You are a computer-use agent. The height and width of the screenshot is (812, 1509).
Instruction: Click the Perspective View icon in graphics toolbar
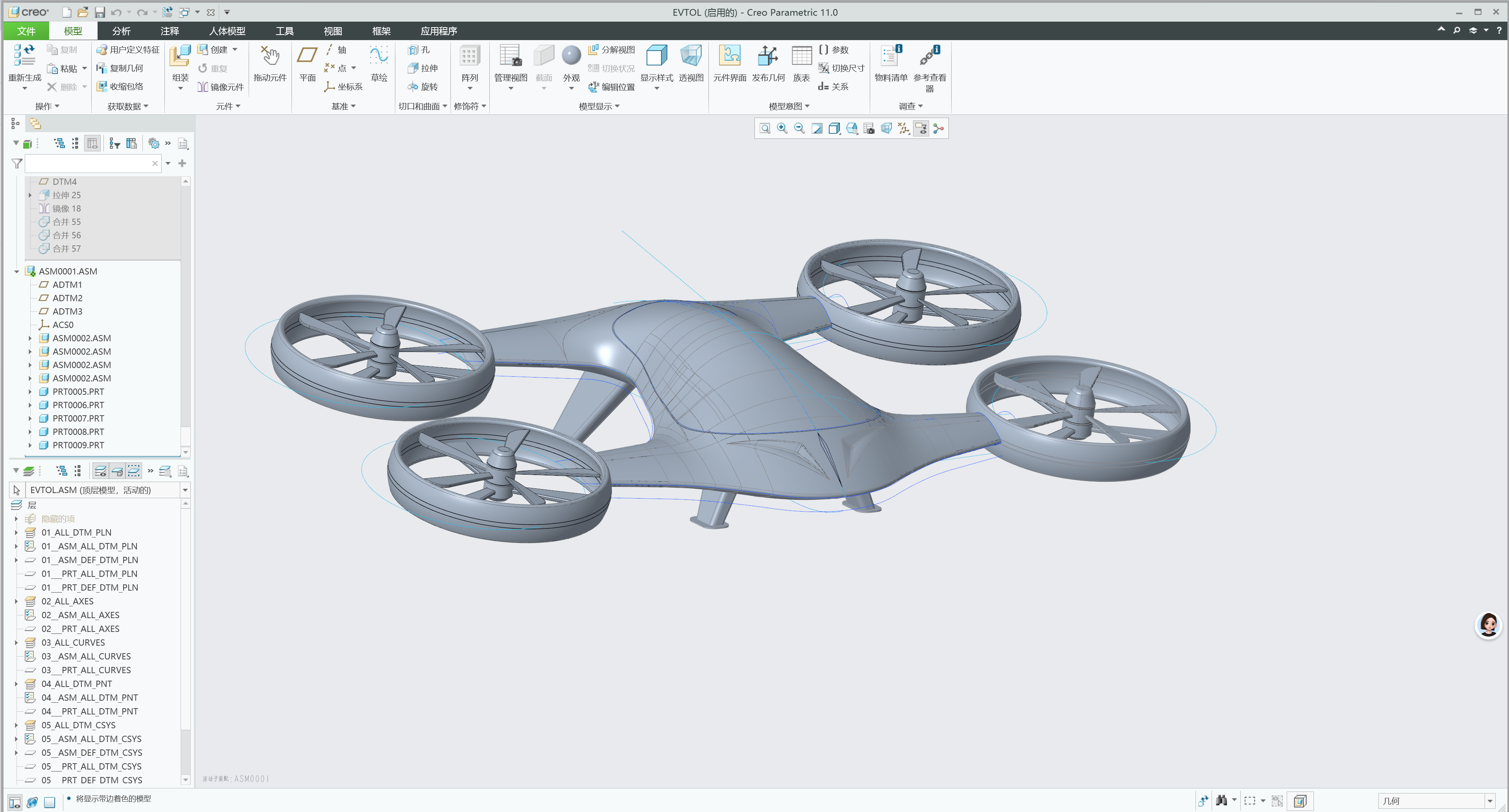click(886, 128)
